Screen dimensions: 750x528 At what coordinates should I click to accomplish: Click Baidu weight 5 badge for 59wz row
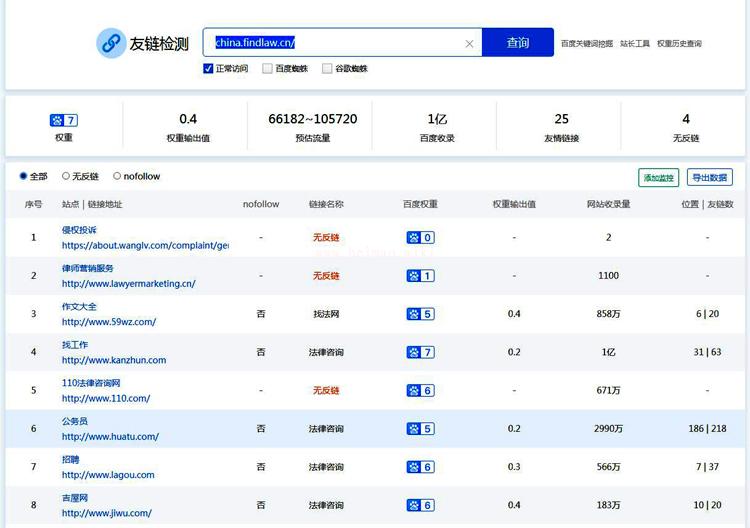(x=420, y=314)
